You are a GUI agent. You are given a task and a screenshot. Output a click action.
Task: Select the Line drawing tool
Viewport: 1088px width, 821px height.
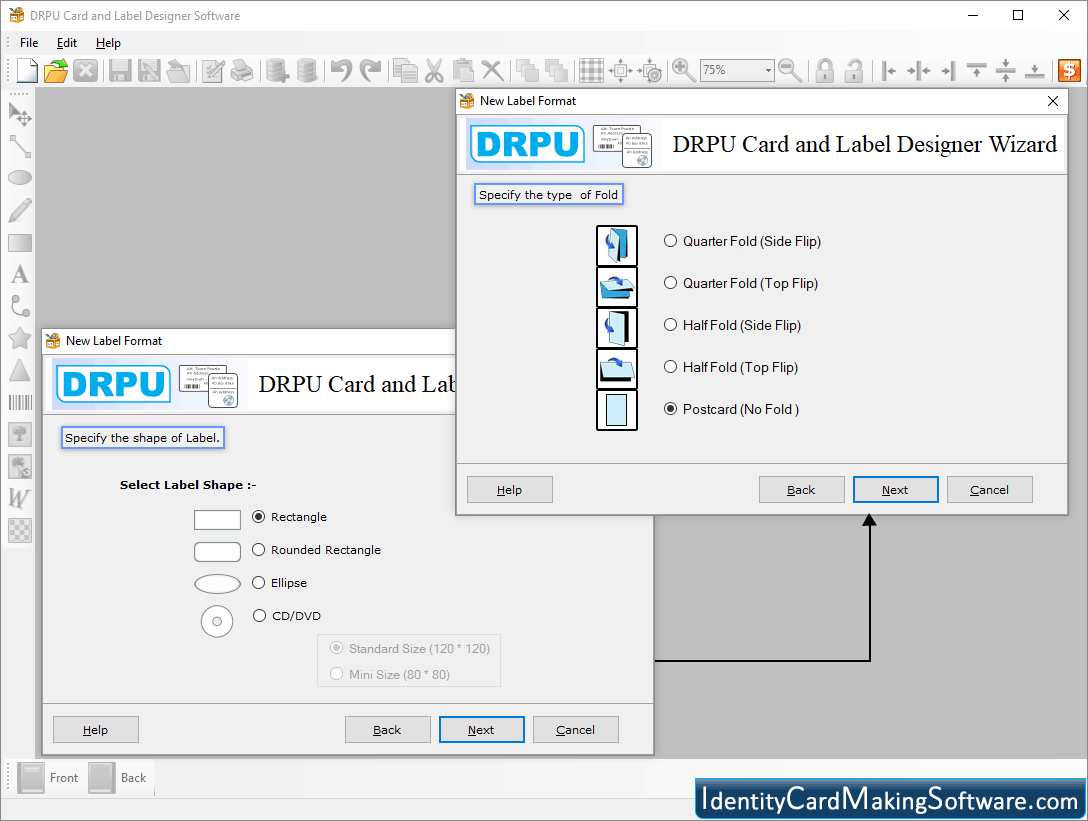(x=20, y=146)
